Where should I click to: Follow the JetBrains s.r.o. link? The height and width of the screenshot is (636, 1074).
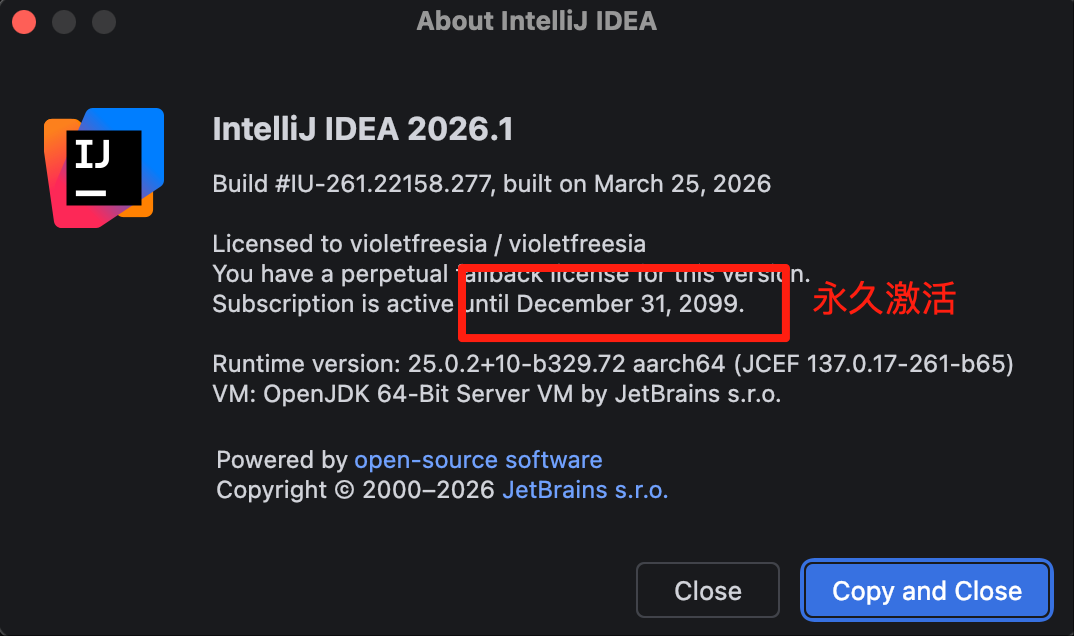[585, 490]
